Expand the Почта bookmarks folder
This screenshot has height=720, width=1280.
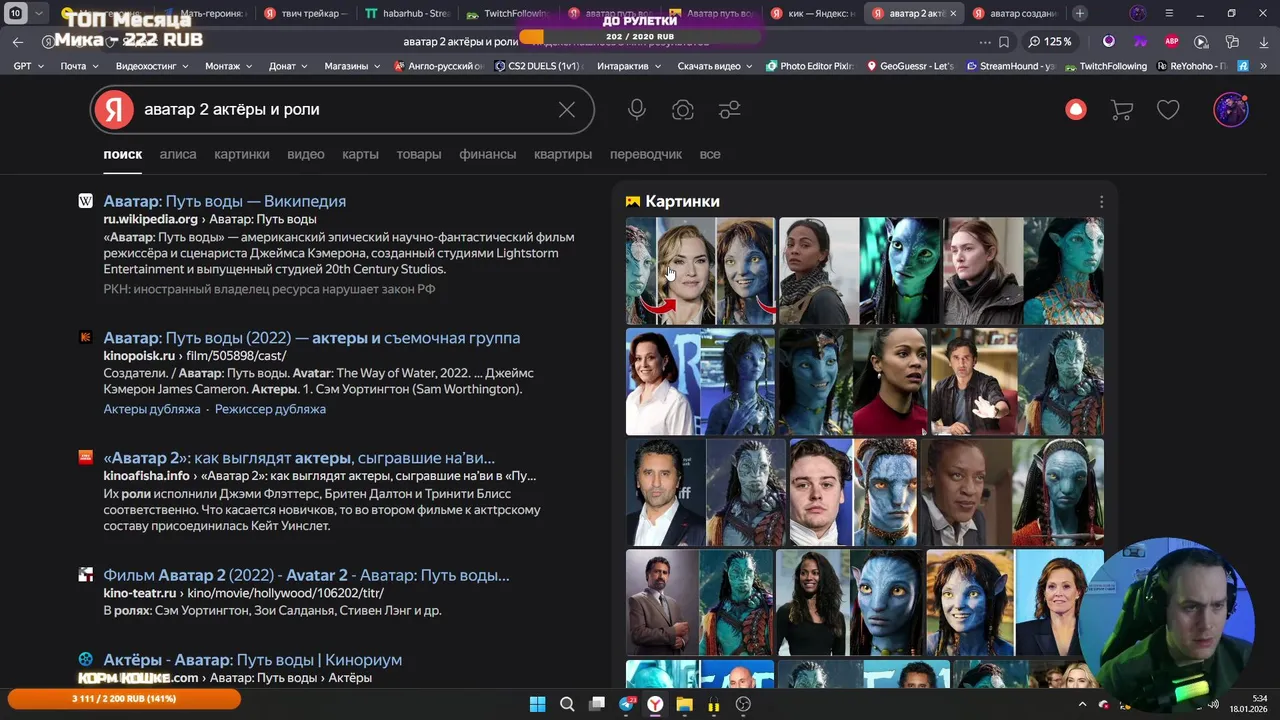click(79, 66)
